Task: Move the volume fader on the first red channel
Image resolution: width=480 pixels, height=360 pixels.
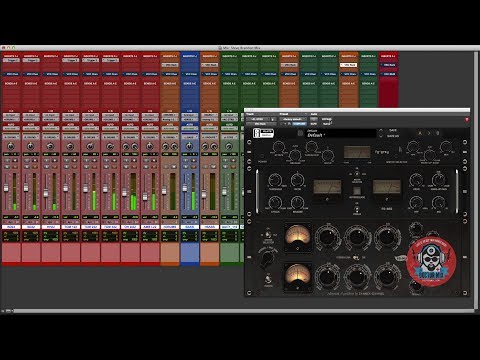Action: coord(6,188)
